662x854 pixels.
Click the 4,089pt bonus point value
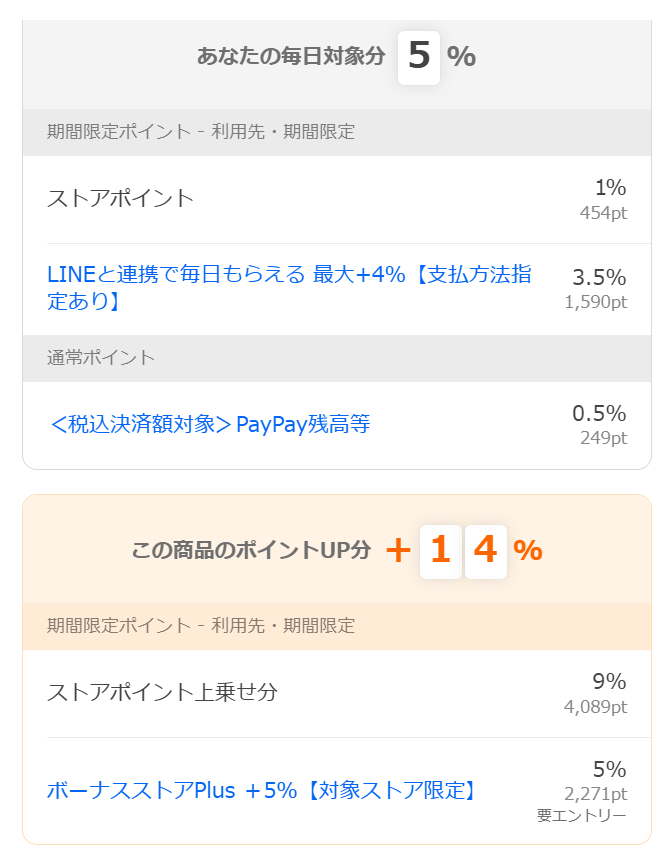596,707
